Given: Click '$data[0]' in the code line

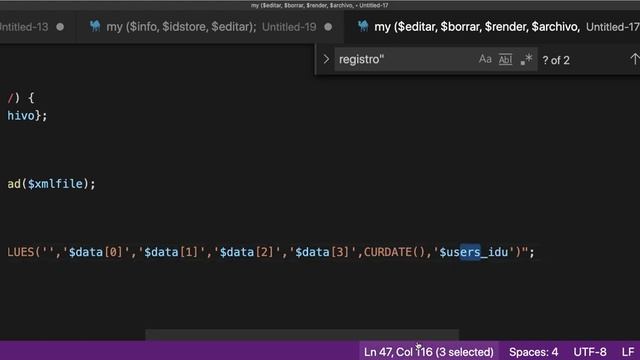Looking at the screenshot, I should (96, 252).
